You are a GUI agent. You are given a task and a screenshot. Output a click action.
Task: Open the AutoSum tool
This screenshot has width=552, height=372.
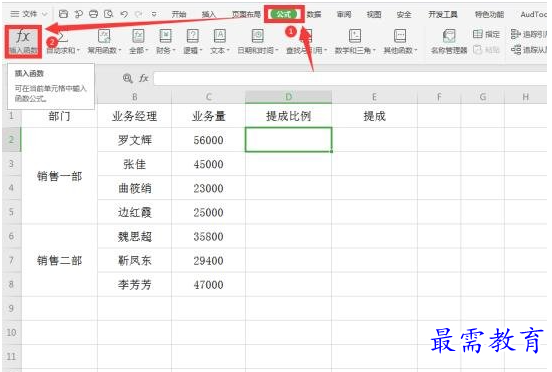[63, 42]
